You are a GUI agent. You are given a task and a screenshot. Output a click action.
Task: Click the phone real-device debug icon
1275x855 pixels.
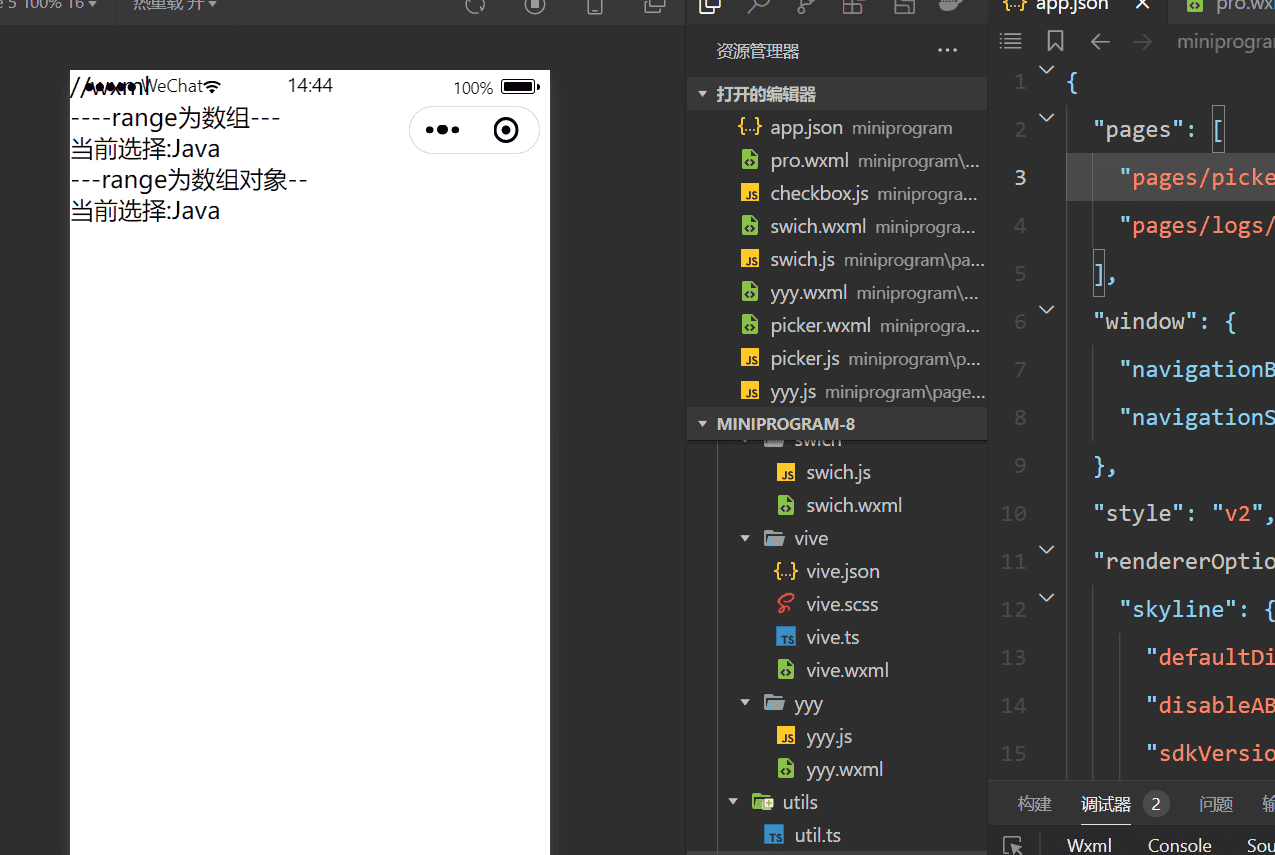[595, 6]
